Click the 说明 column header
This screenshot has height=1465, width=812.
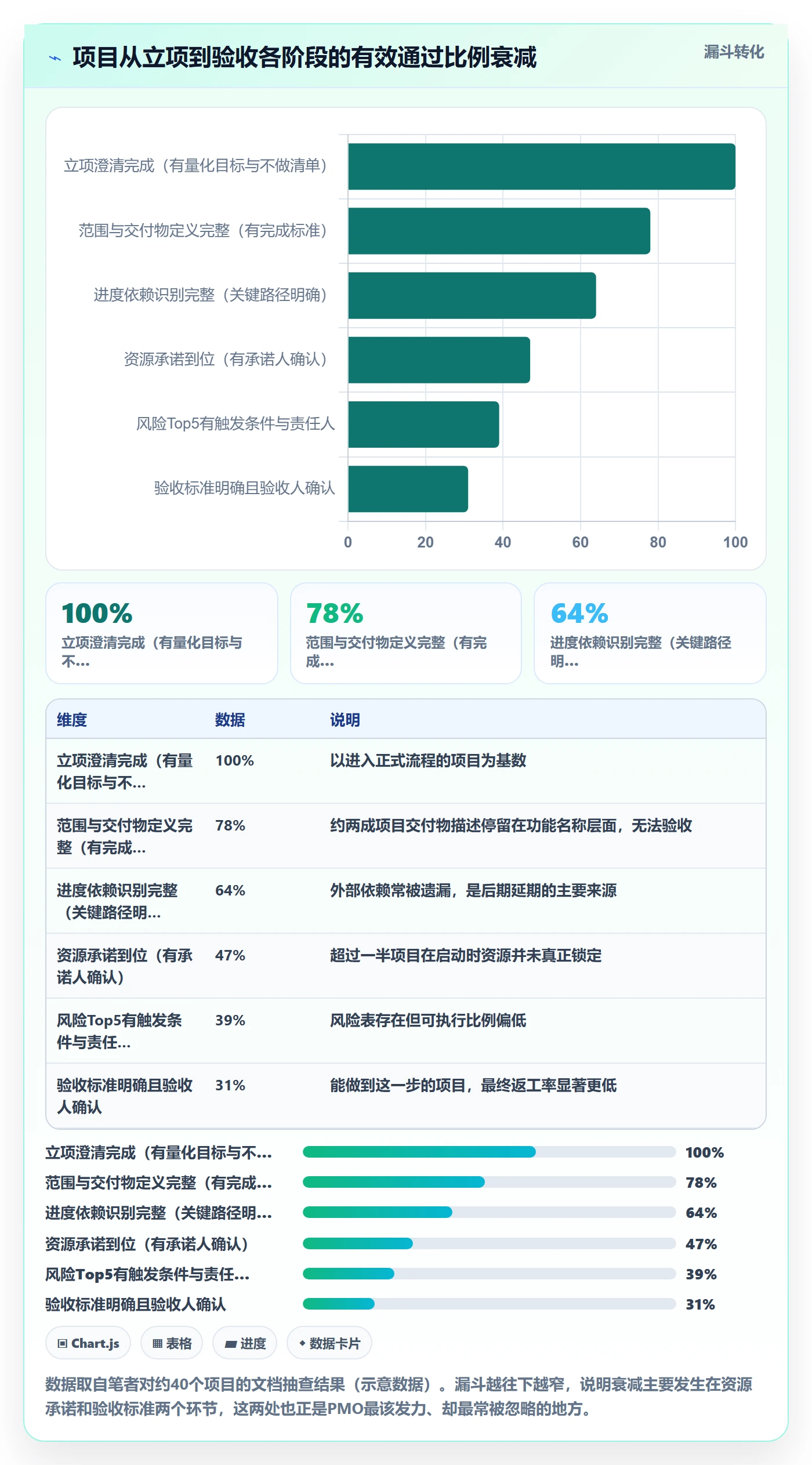pyautogui.click(x=345, y=720)
